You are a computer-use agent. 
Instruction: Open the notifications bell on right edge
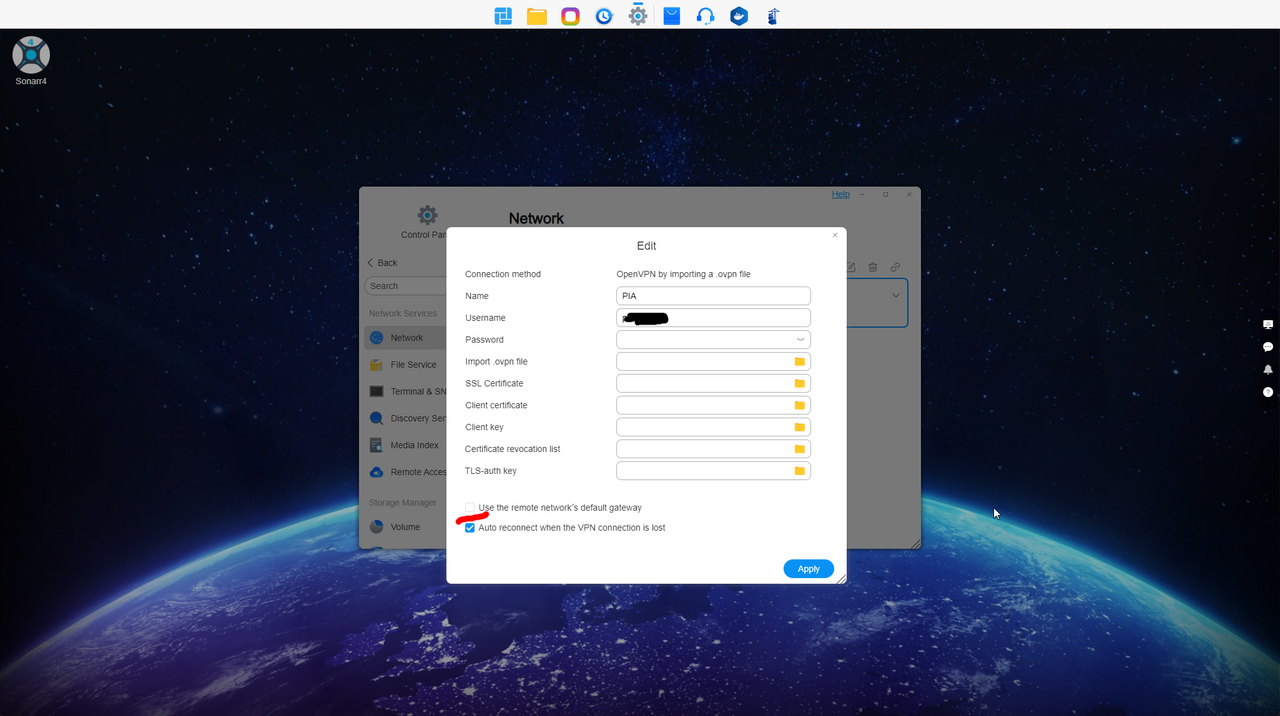(x=1268, y=369)
